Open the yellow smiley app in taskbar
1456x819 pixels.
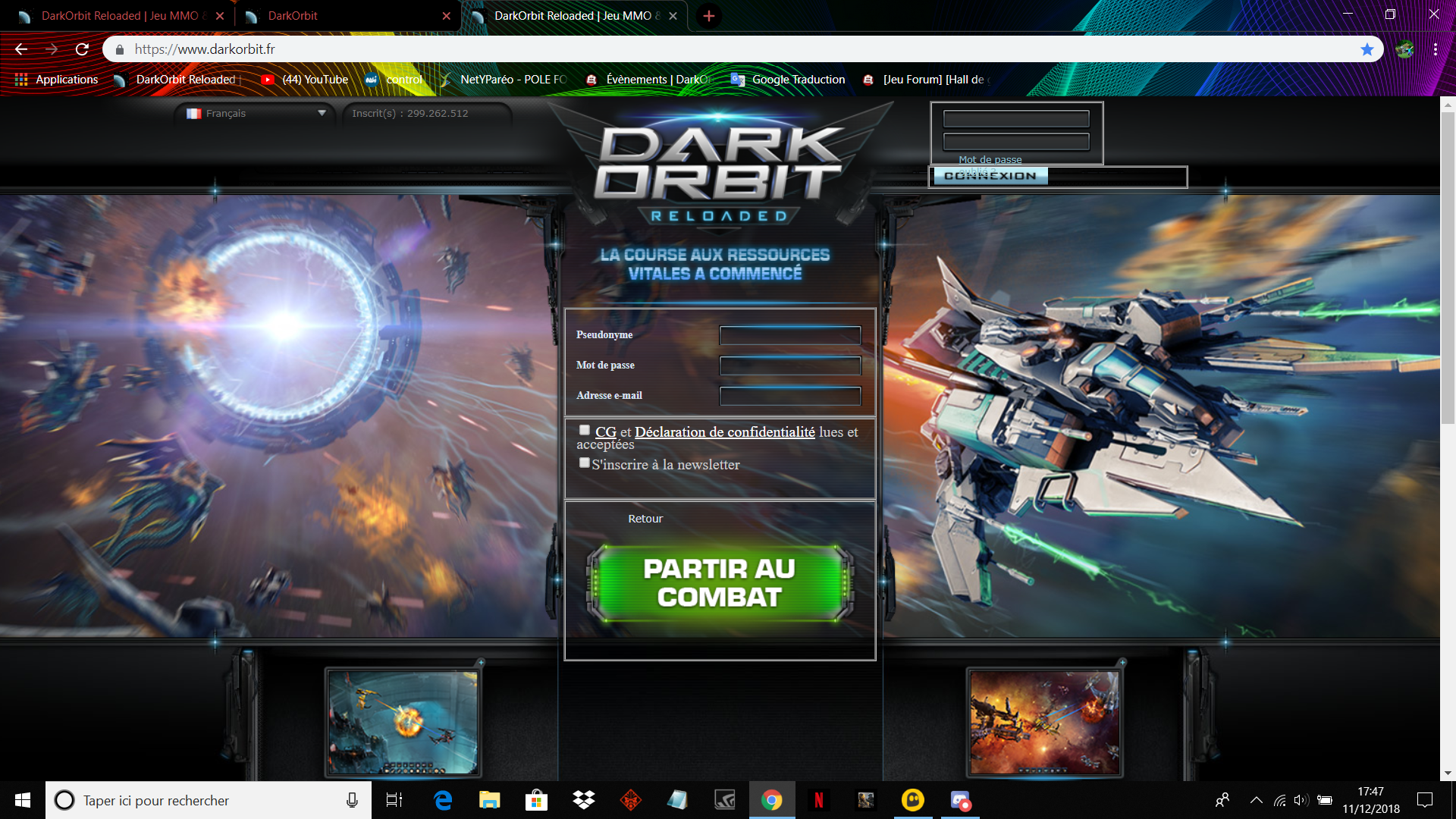[913, 800]
